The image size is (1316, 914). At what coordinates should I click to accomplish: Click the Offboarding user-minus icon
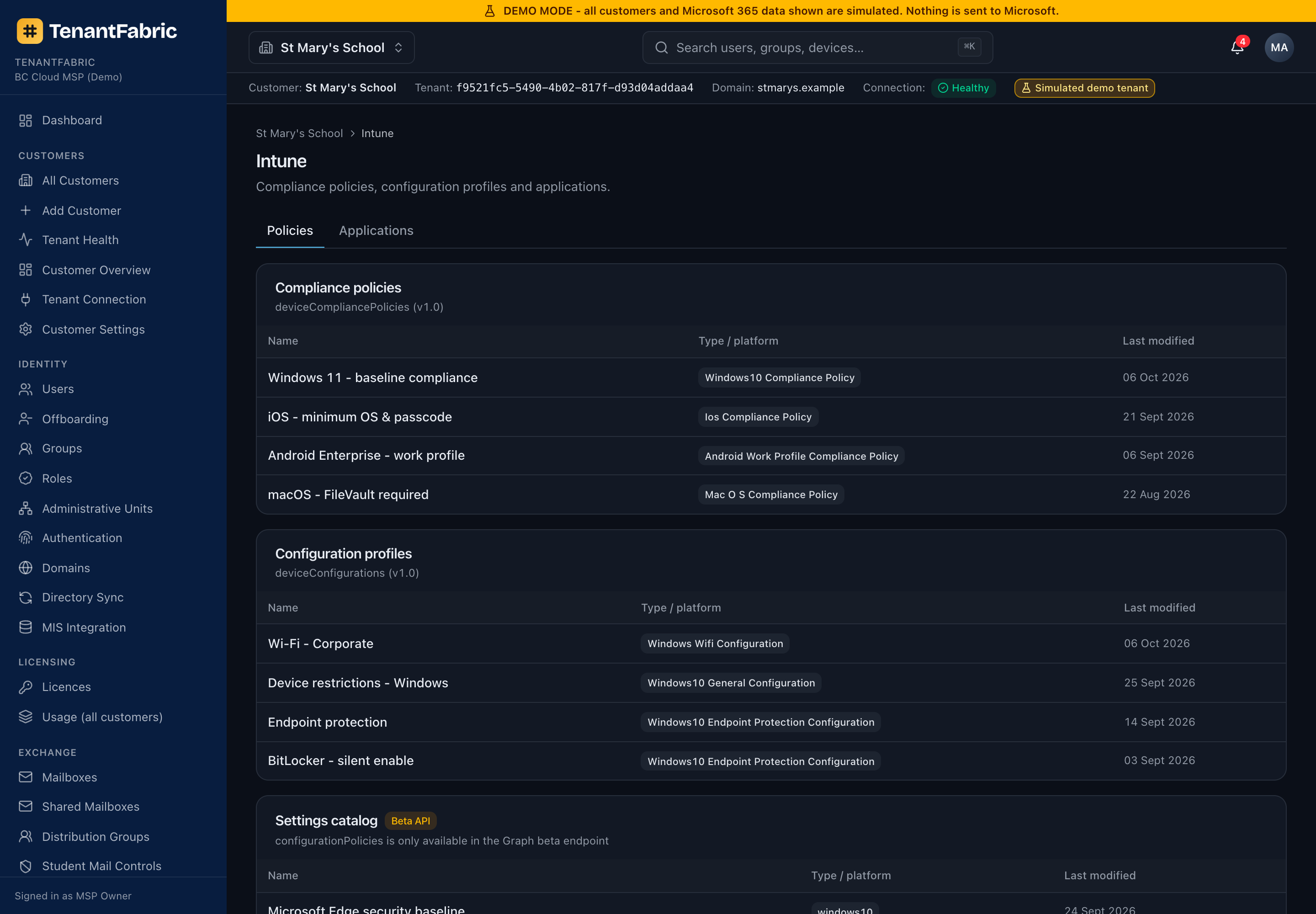pos(26,419)
